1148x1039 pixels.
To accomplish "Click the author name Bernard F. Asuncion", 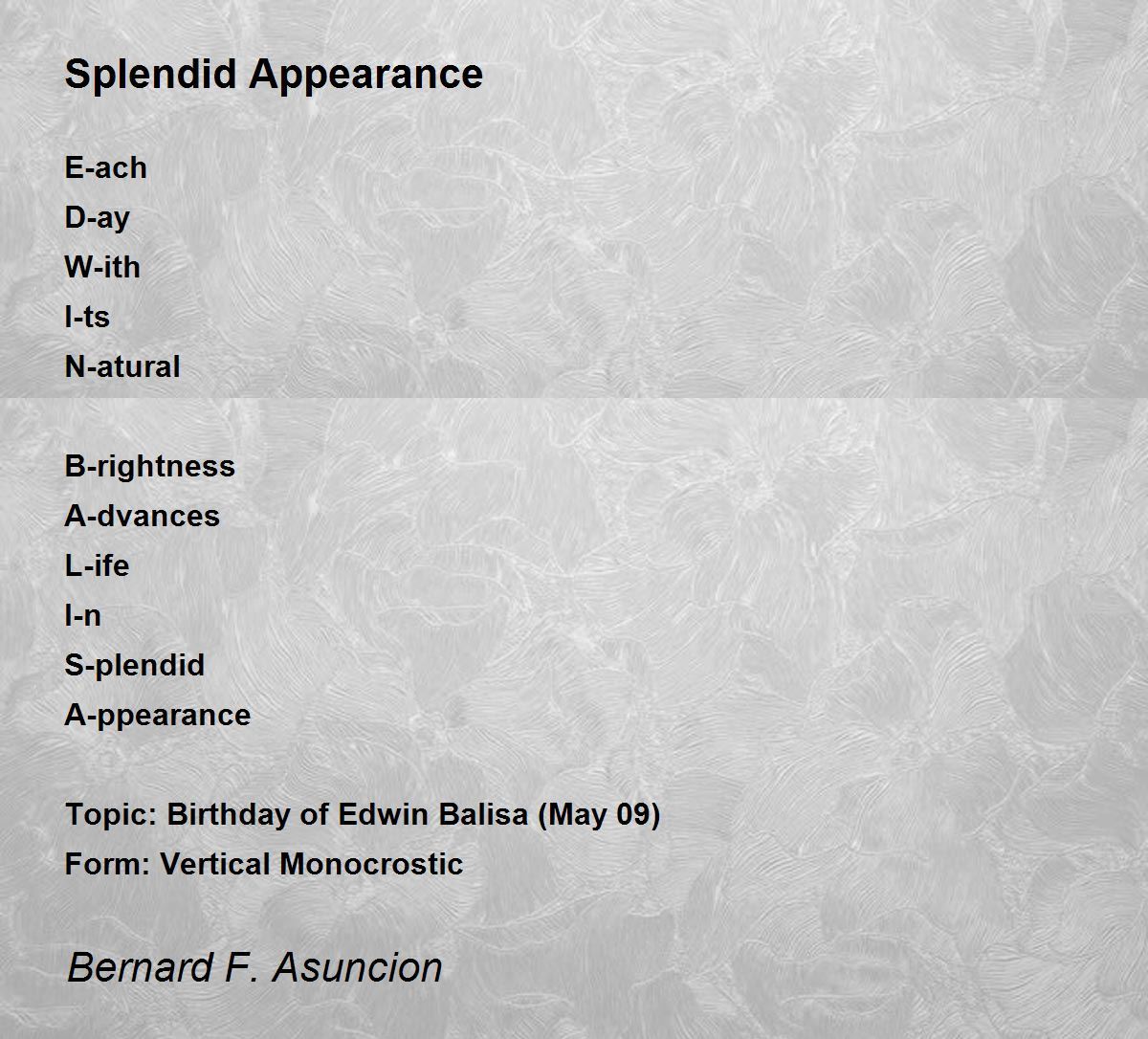I will coord(254,967).
